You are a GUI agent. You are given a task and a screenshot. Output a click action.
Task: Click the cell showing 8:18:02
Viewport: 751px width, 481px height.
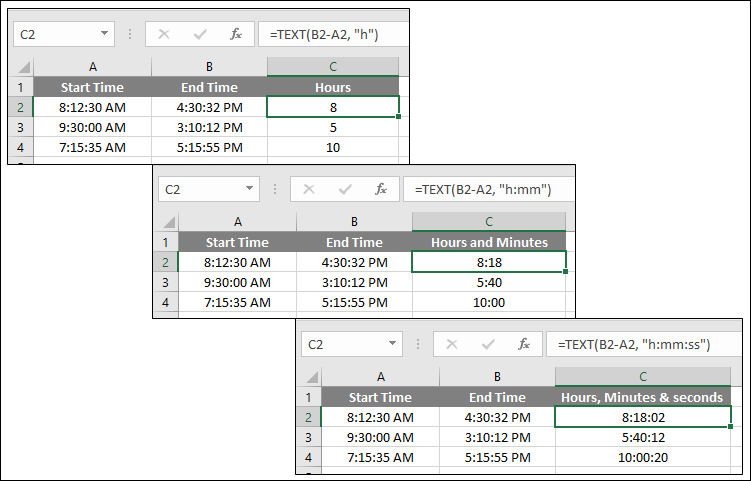tap(643, 417)
